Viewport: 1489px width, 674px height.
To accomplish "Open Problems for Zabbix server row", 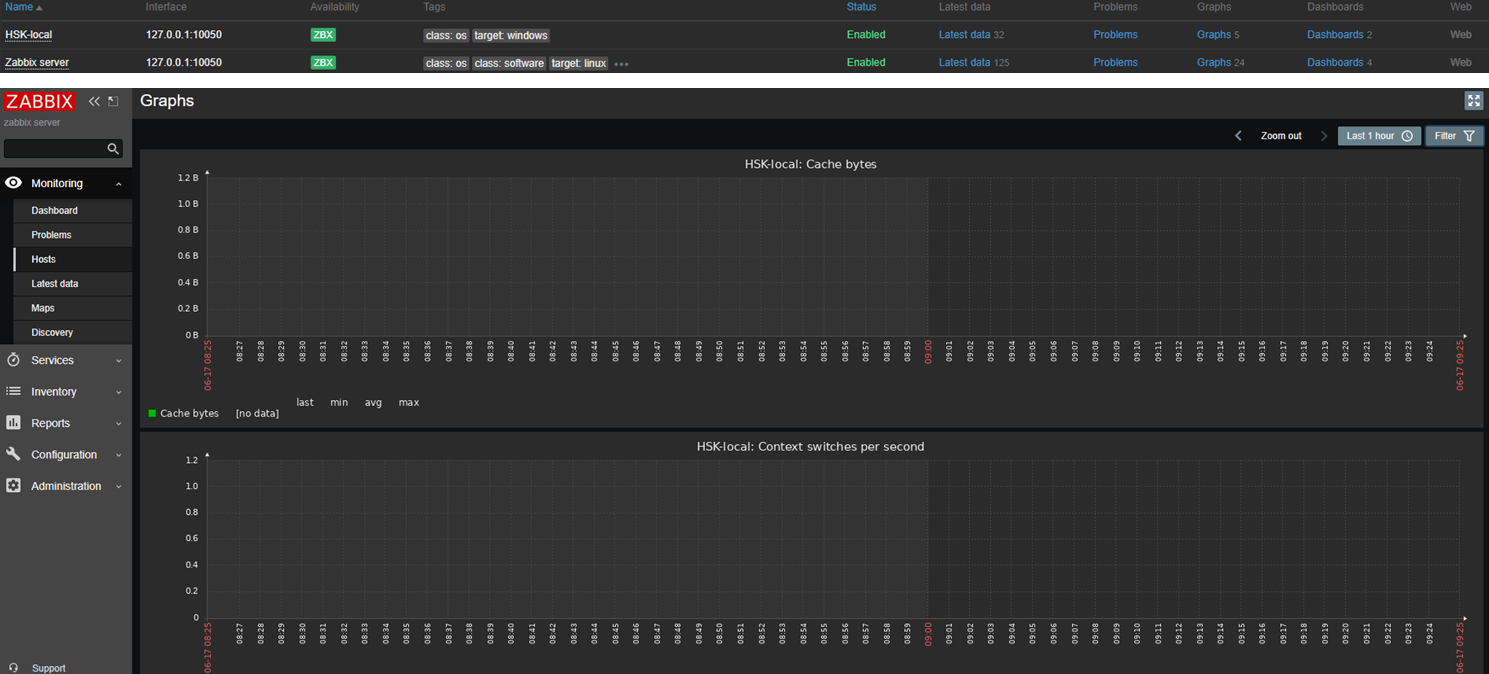I will [1115, 63].
